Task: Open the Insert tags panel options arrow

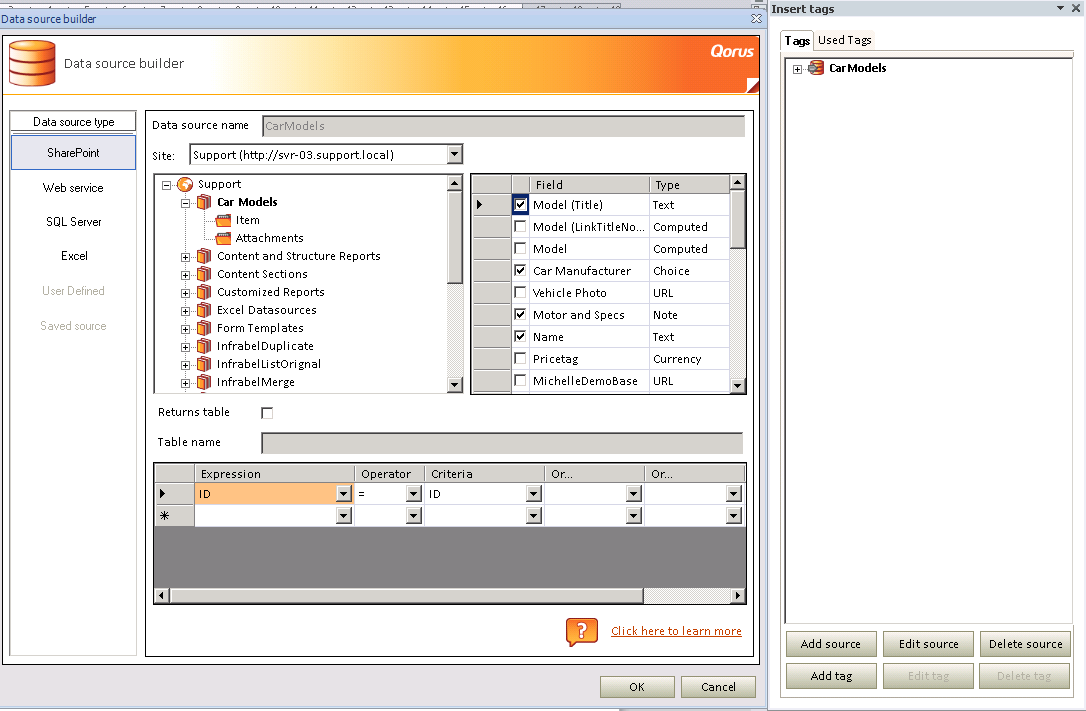Action: pyautogui.click(x=1060, y=8)
